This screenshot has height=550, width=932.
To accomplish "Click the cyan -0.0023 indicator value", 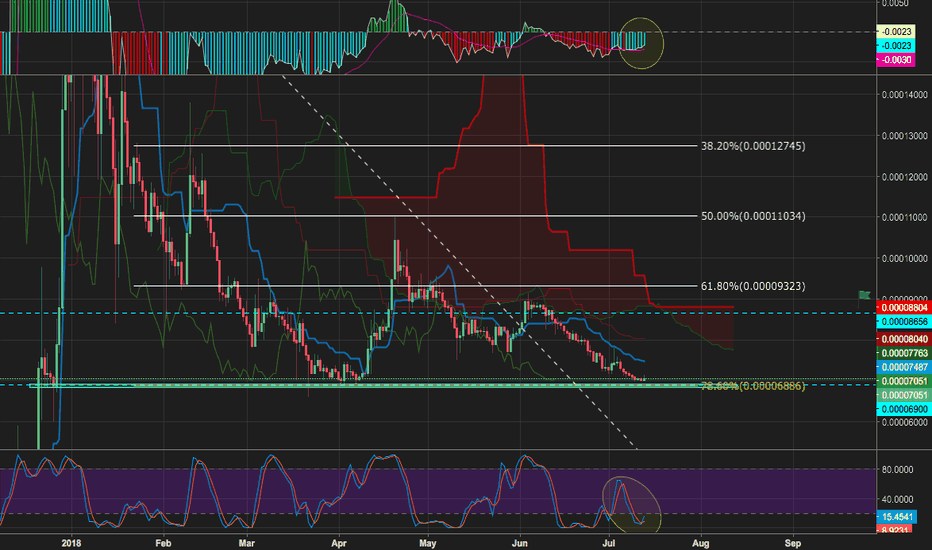I will click(895, 46).
